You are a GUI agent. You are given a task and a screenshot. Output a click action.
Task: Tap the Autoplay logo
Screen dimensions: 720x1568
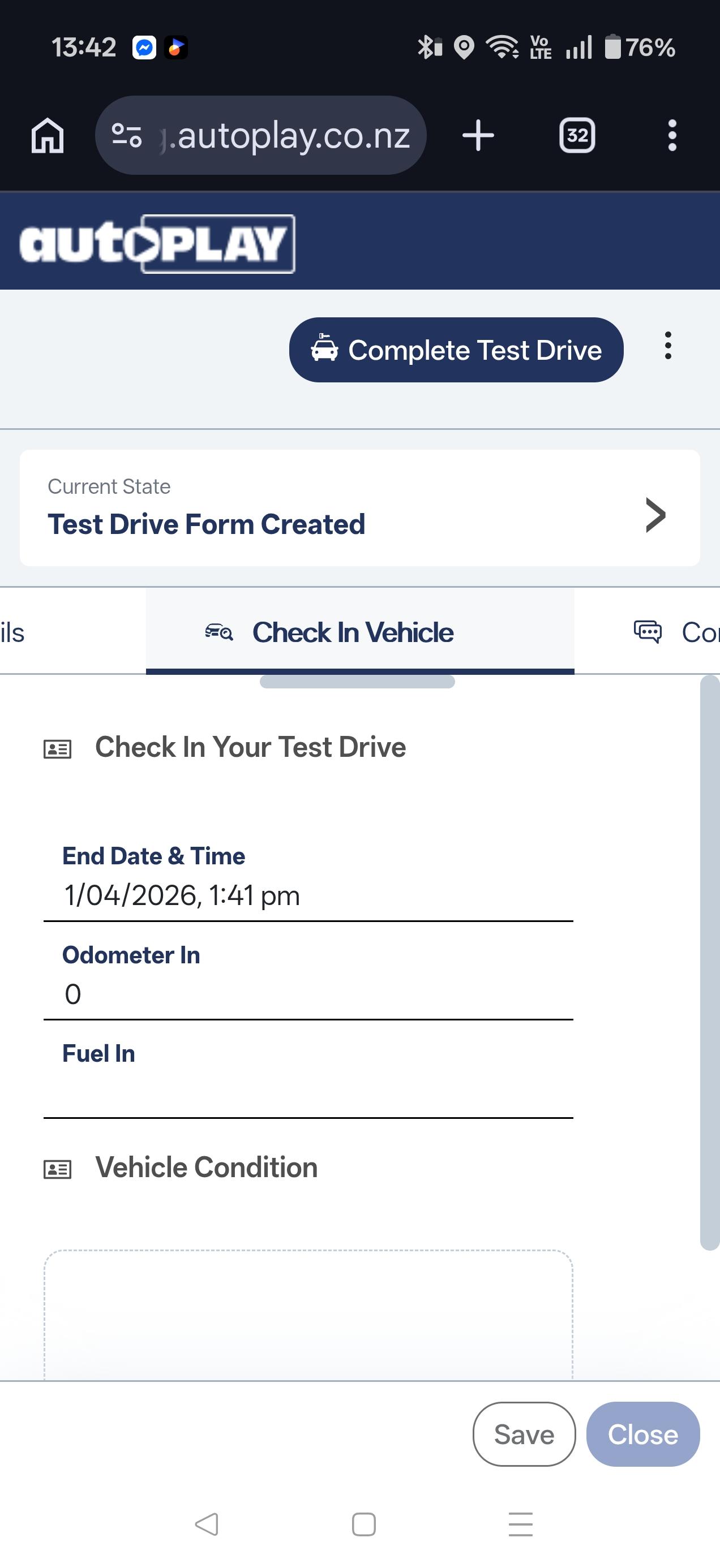157,243
